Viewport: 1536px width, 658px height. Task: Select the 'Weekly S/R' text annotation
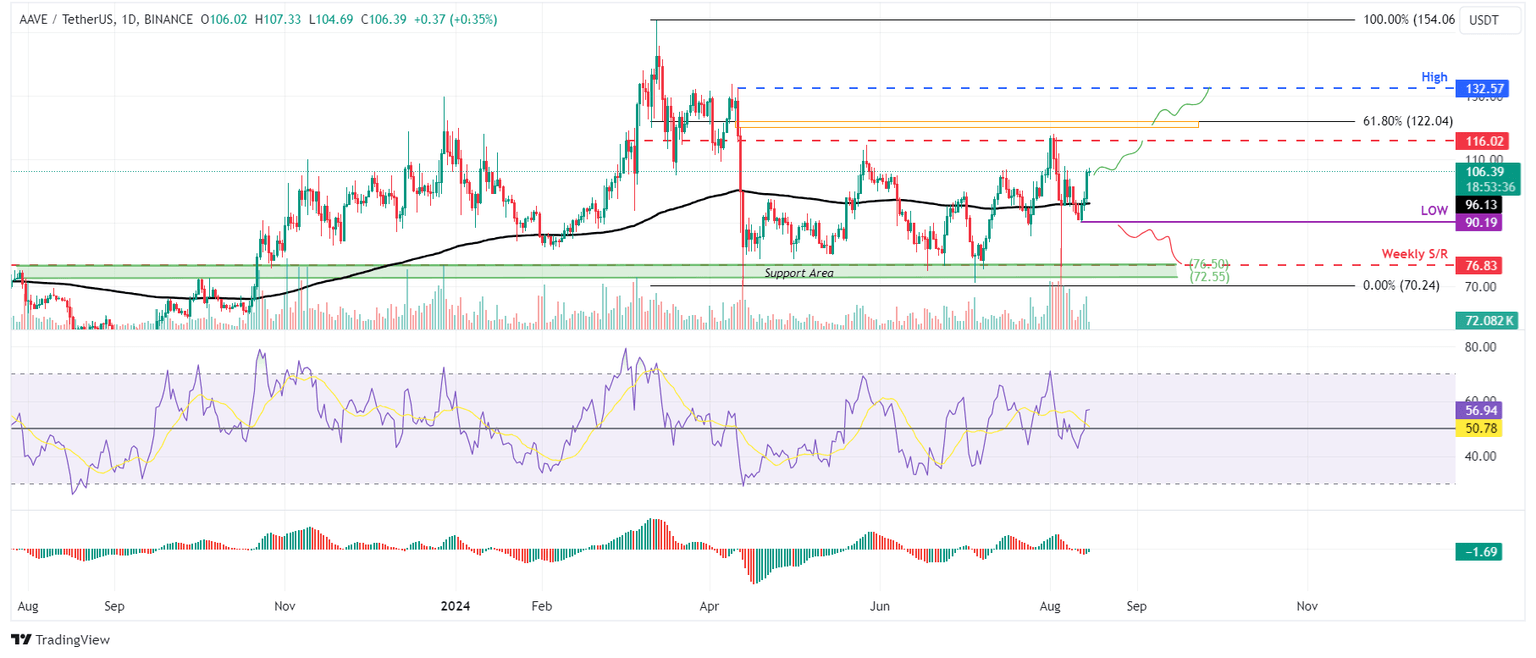click(1415, 254)
